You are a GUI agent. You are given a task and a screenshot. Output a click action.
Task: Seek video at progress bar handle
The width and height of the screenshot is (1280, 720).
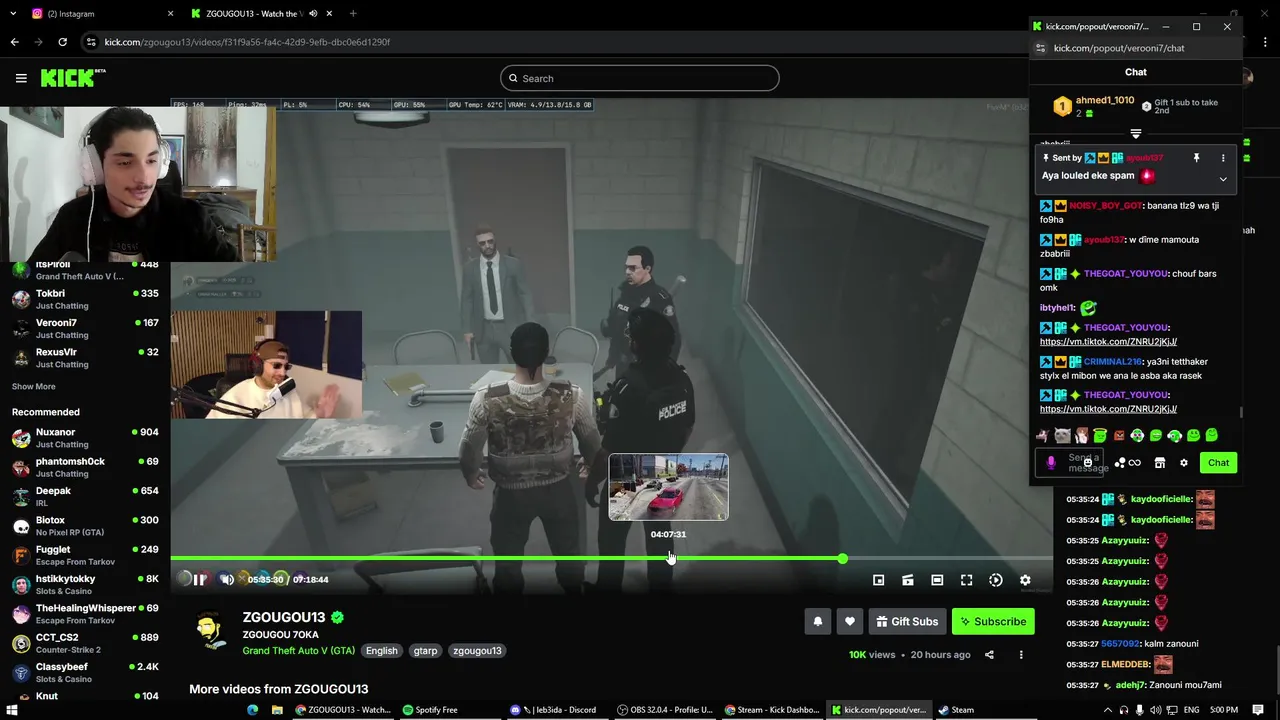tap(843, 558)
